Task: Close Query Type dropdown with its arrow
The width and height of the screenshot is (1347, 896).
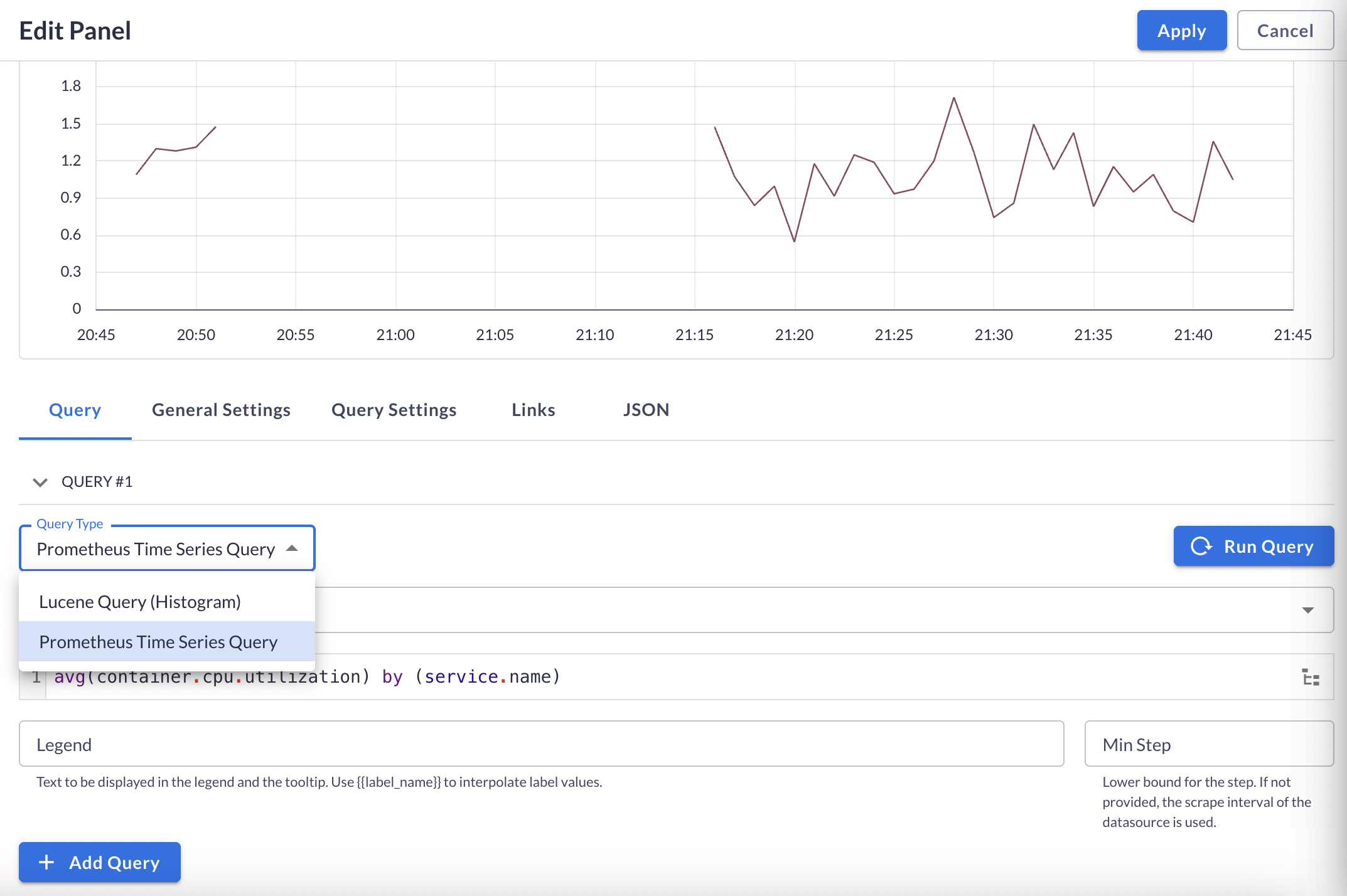Action: point(292,548)
